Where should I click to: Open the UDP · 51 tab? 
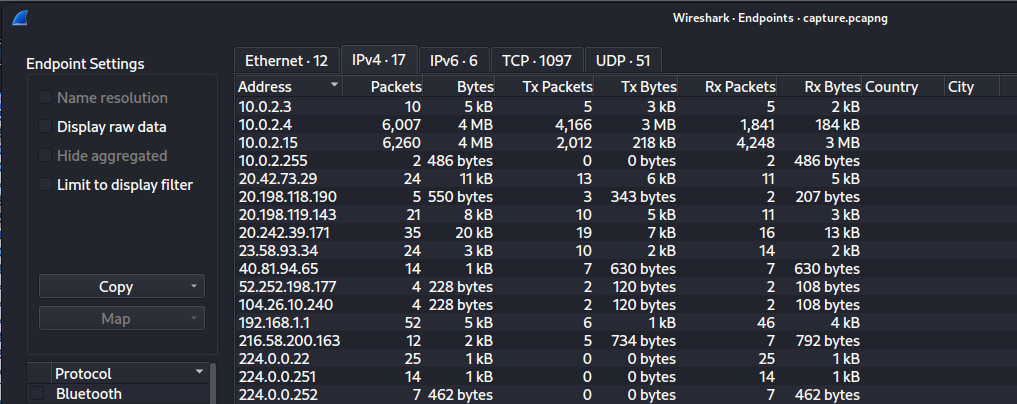tap(623, 60)
